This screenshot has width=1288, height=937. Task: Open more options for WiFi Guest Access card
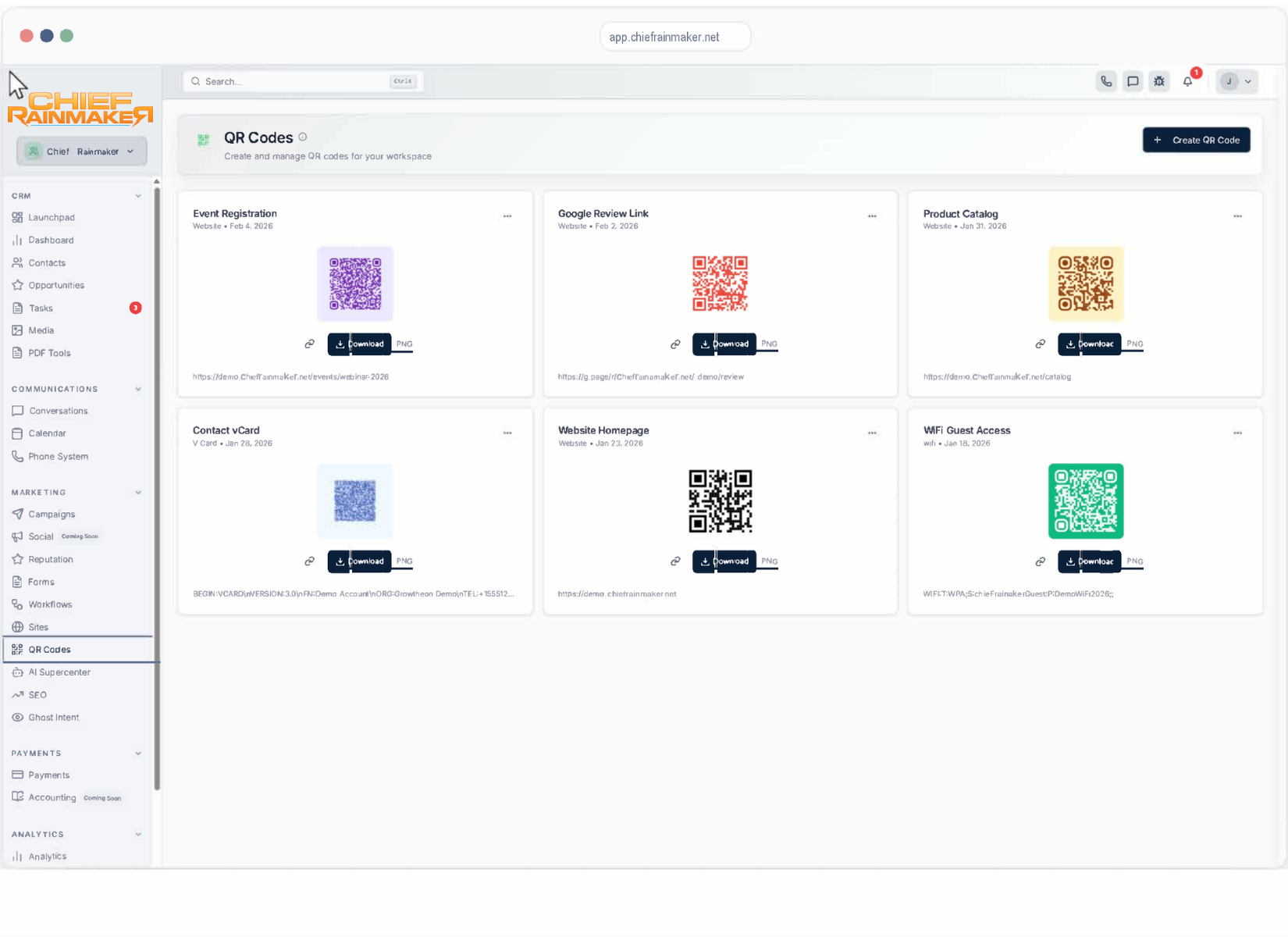(1237, 433)
